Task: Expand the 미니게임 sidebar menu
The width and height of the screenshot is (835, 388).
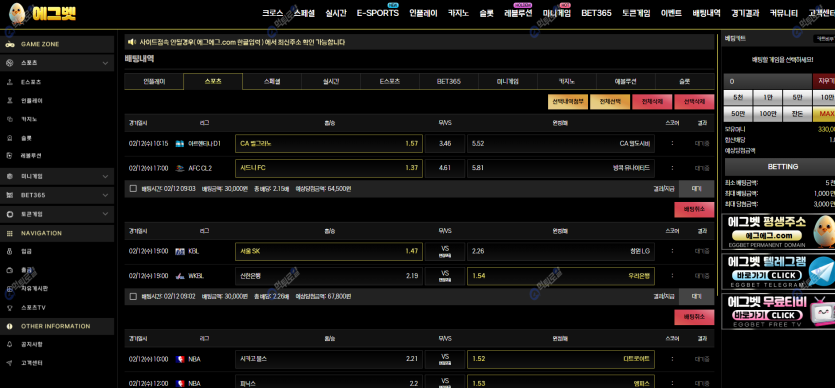Action: [105, 176]
